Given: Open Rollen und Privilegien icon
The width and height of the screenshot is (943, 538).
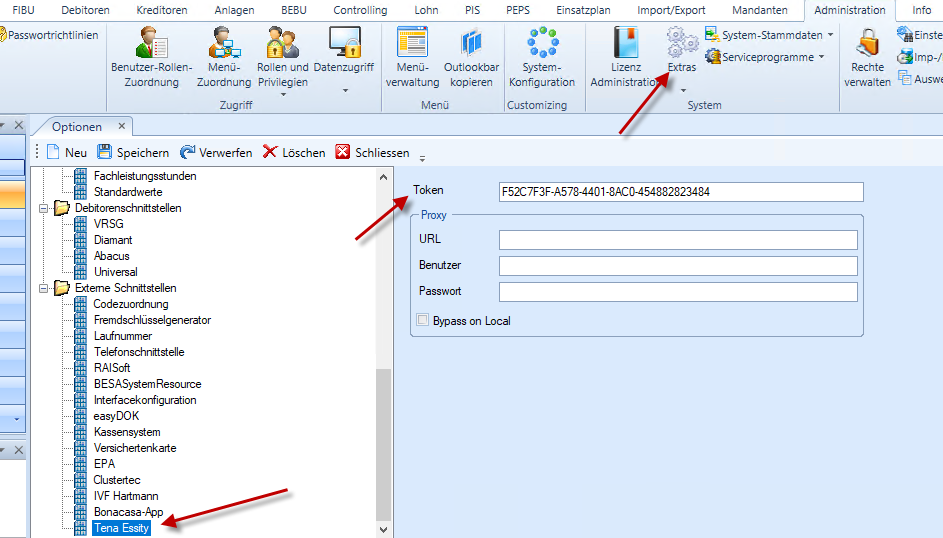Looking at the screenshot, I should coord(282,43).
